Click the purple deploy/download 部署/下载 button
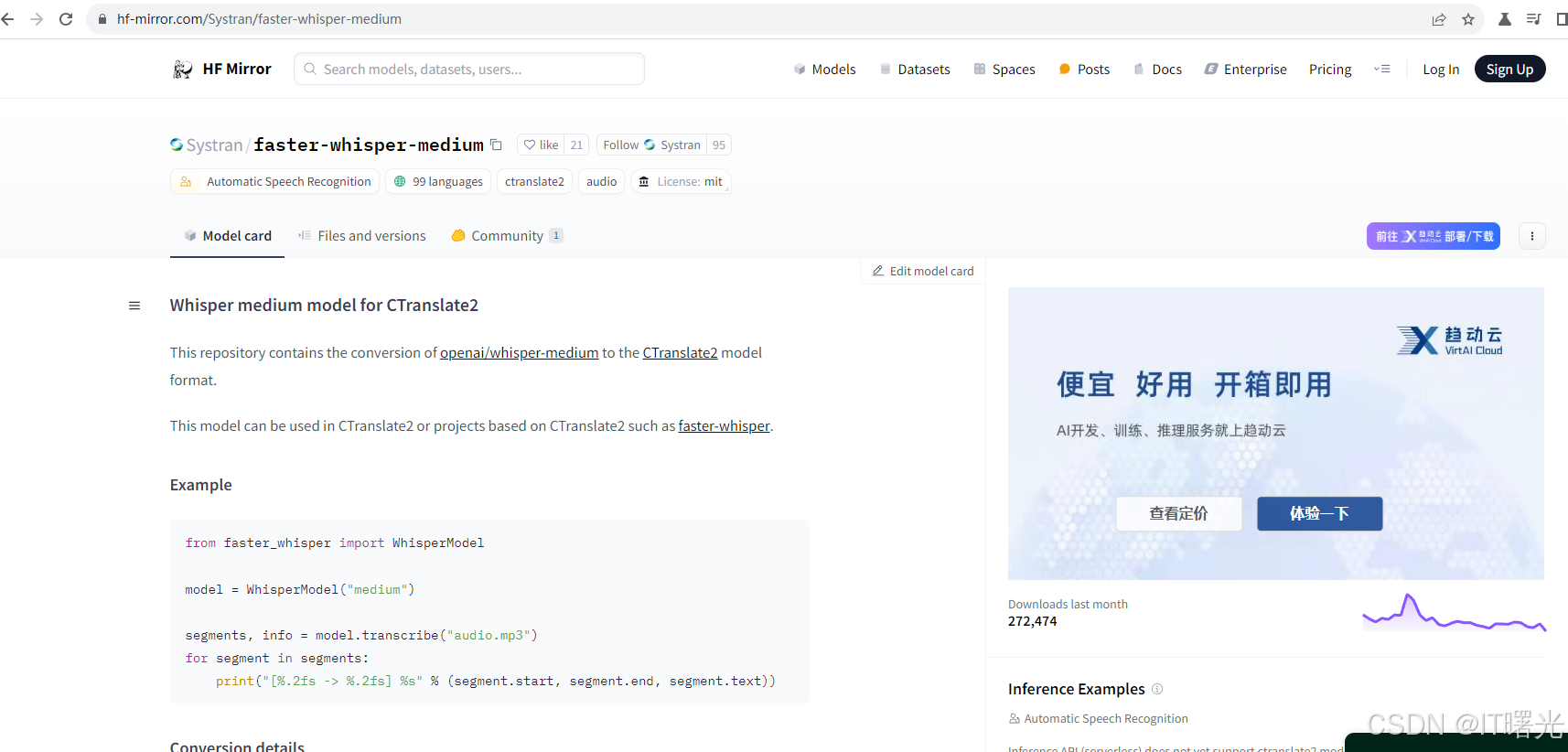The image size is (1568, 752). pyautogui.click(x=1434, y=236)
